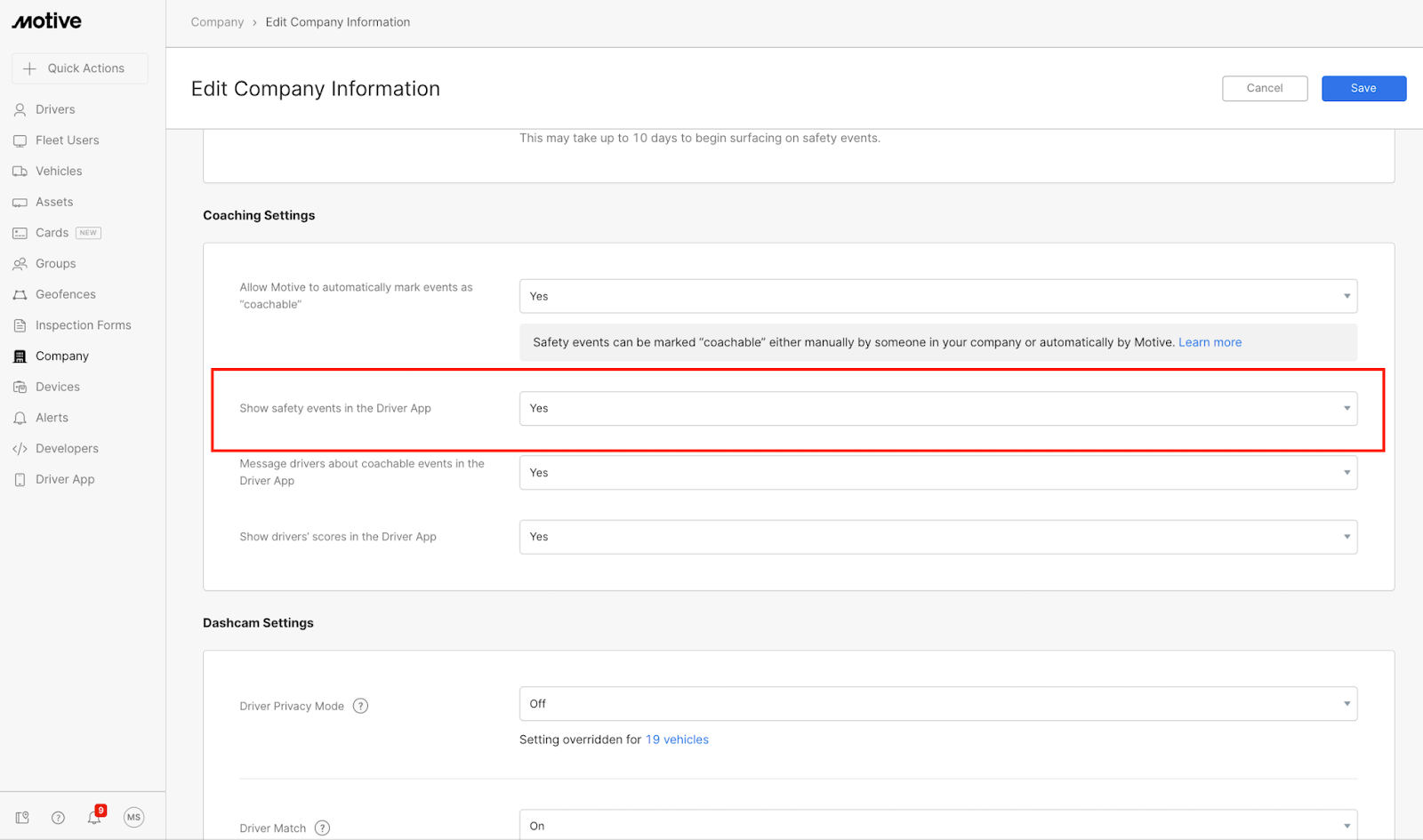Click the Alerts bell icon in sidebar
The image size is (1423, 840).
coord(20,418)
